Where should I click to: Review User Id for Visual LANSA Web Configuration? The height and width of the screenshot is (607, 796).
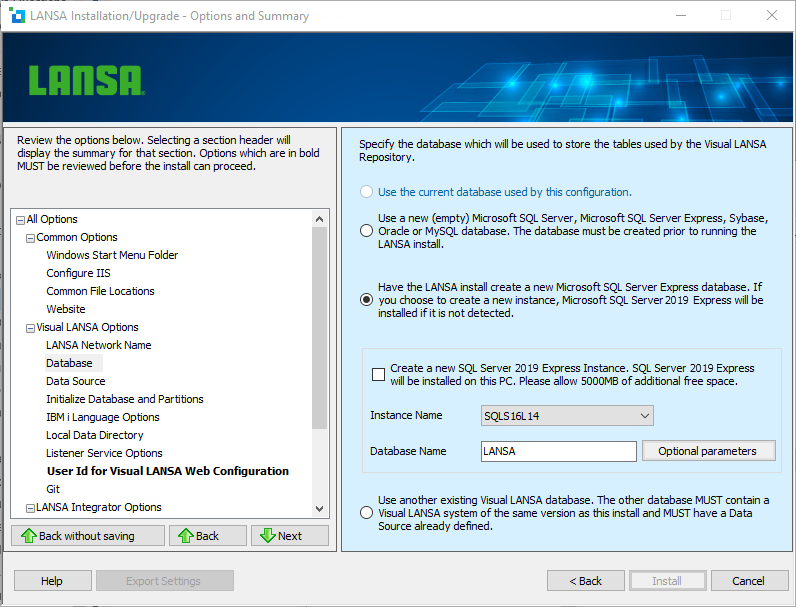(168, 471)
